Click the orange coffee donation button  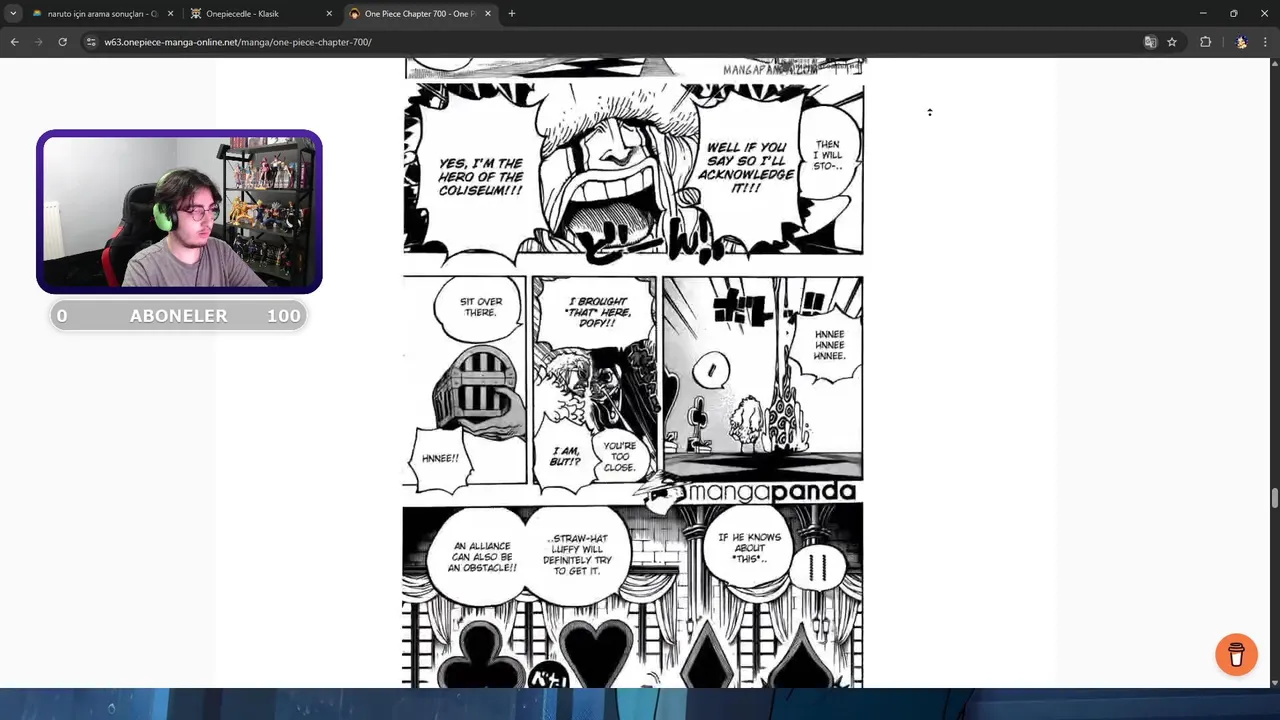[x=1236, y=654]
